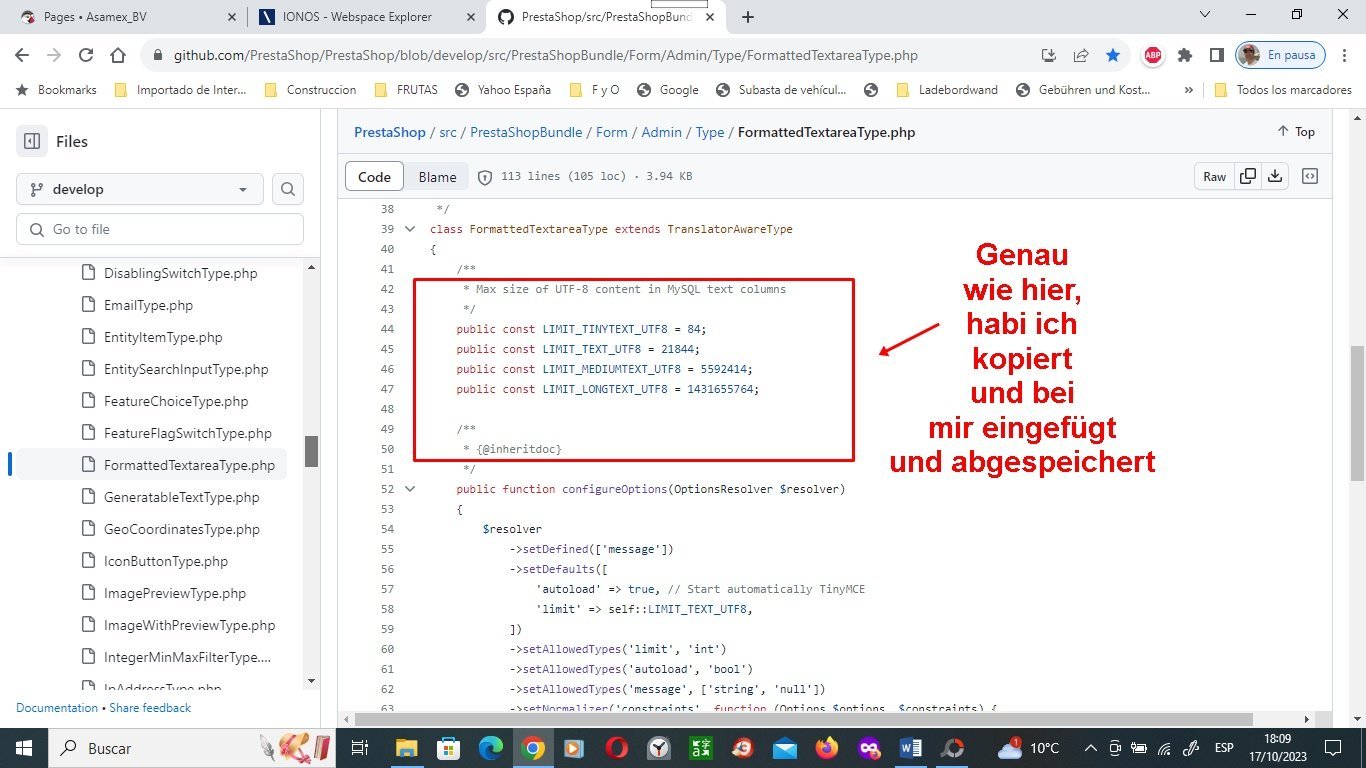Click the browser address bar URL

[545, 56]
